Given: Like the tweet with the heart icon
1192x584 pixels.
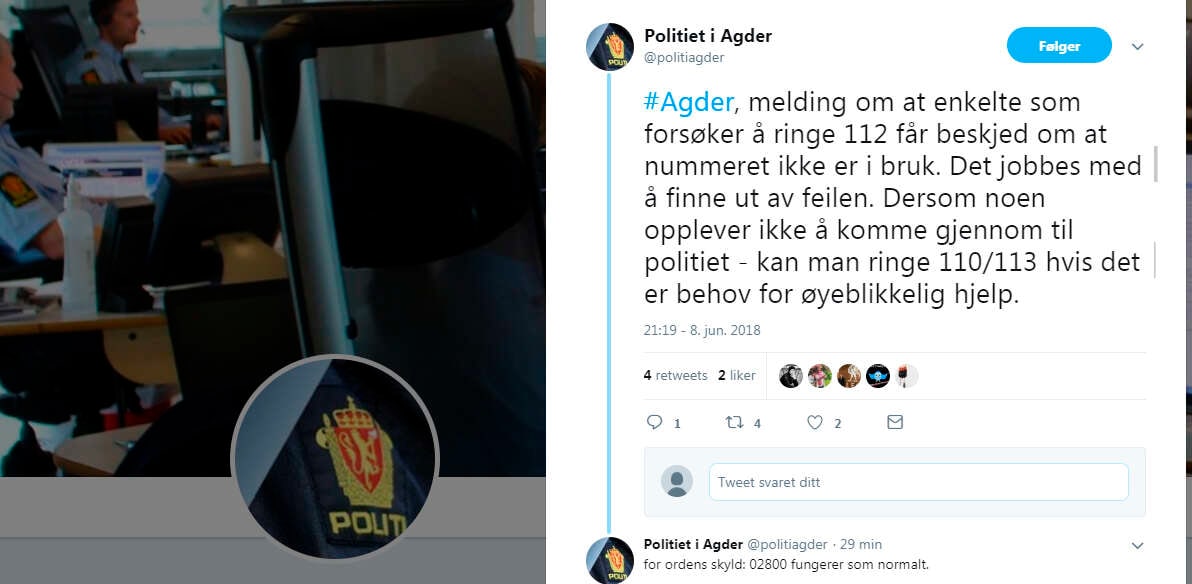Looking at the screenshot, I should (x=815, y=422).
